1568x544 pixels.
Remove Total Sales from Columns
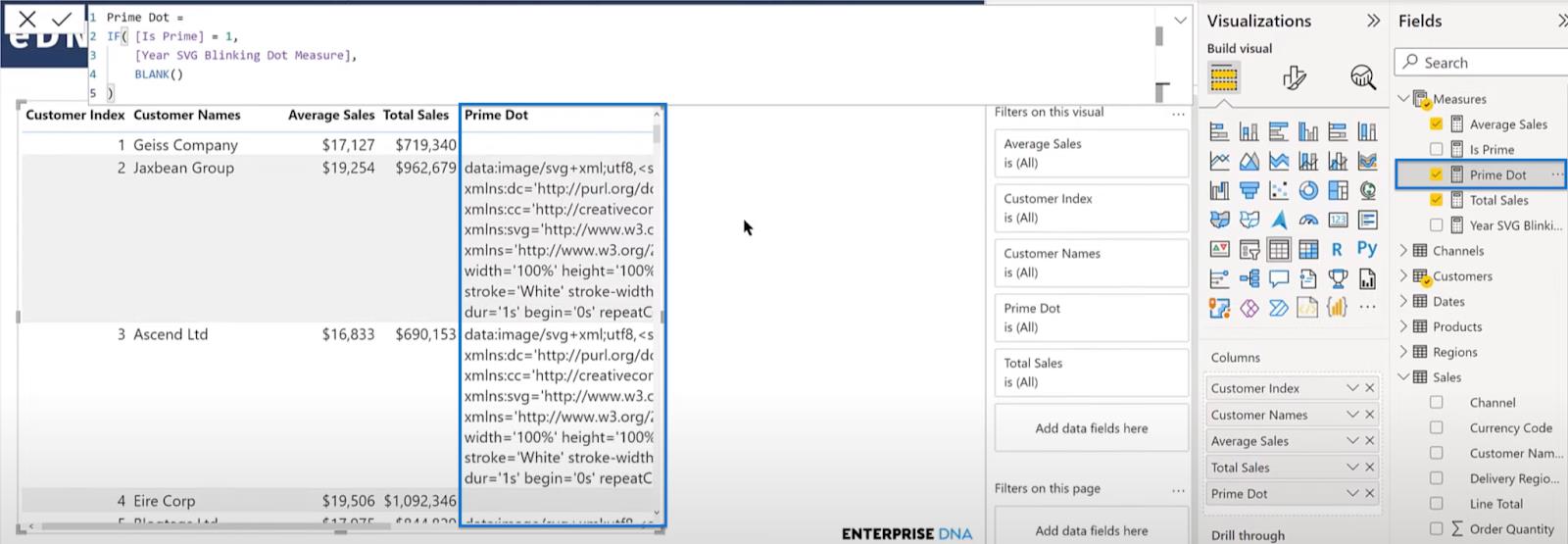[1370, 468]
